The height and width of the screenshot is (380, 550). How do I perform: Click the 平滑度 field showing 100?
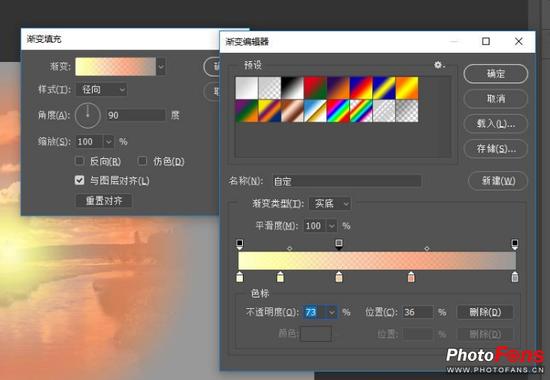click(x=315, y=226)
